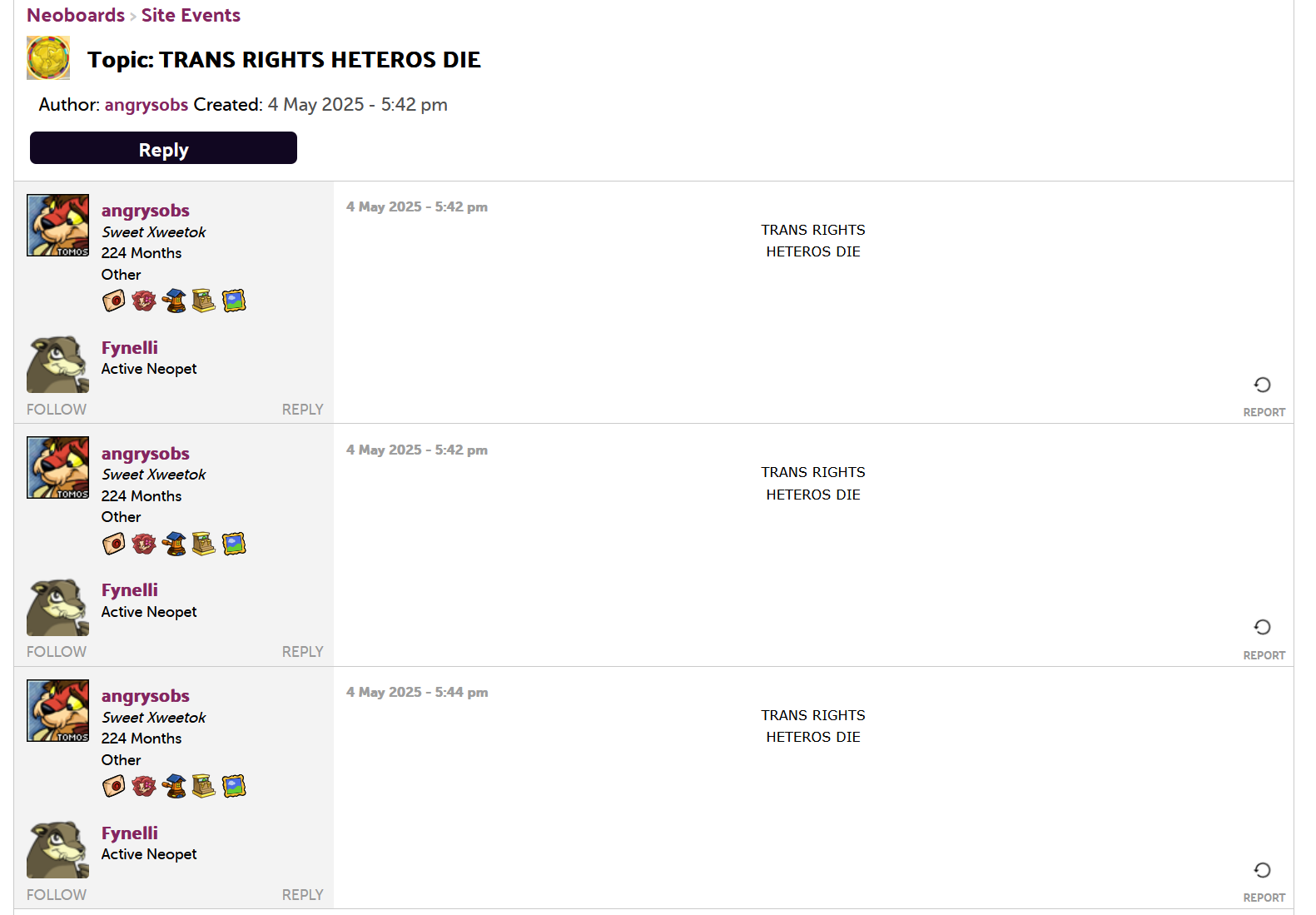Click FOLLOW under the third post
Screen dimensions: 1316x915
57,895
